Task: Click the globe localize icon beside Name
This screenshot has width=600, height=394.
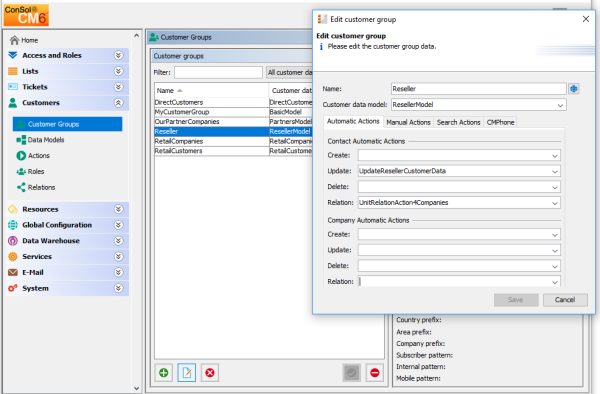Action: [574, 89]
